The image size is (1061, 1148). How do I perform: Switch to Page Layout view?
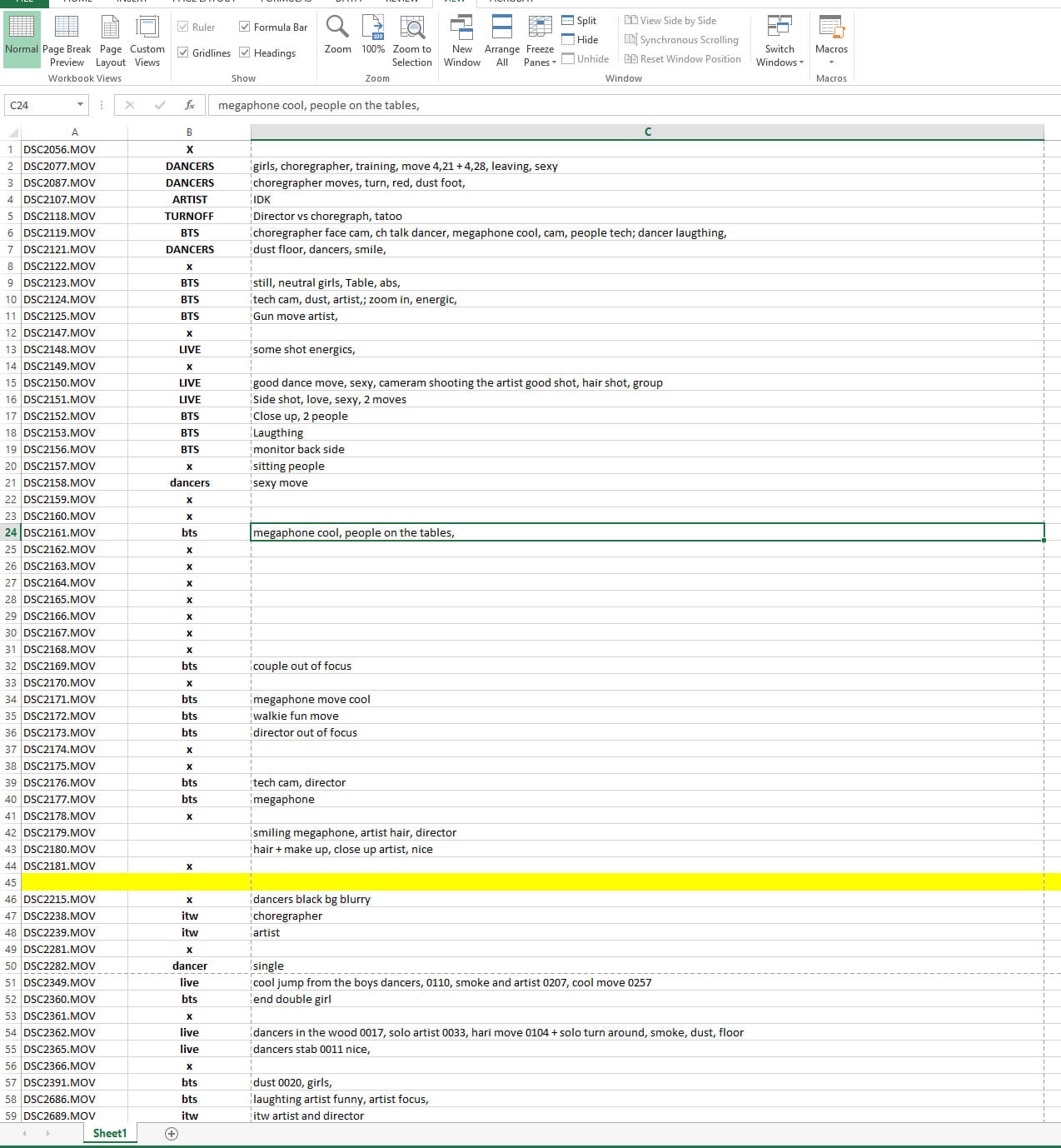111,40
